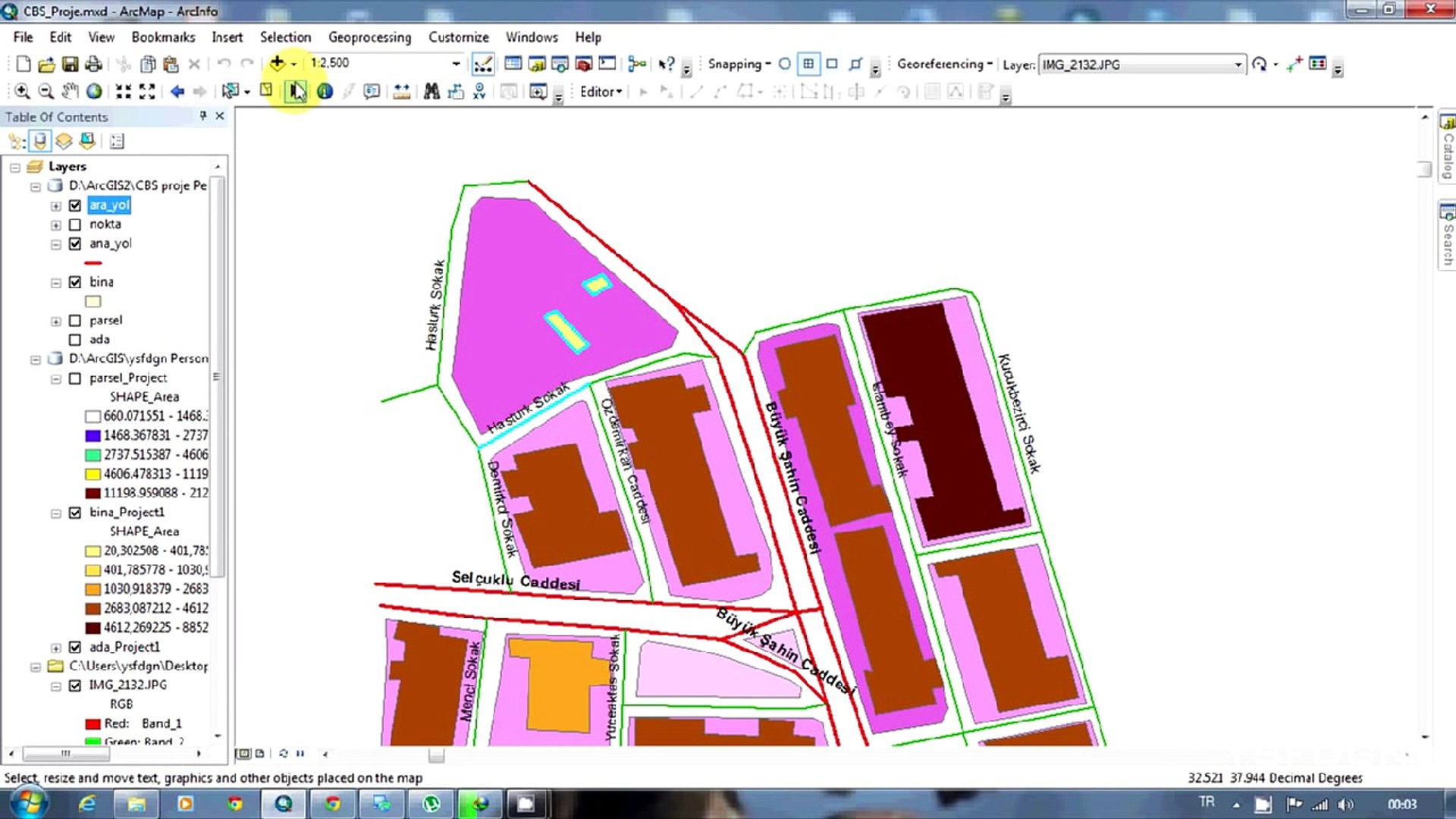Image resolution: width=1456 pixels, height=819 pixels.
Task: Click the Pan hand tool
Action: point(70,92)
